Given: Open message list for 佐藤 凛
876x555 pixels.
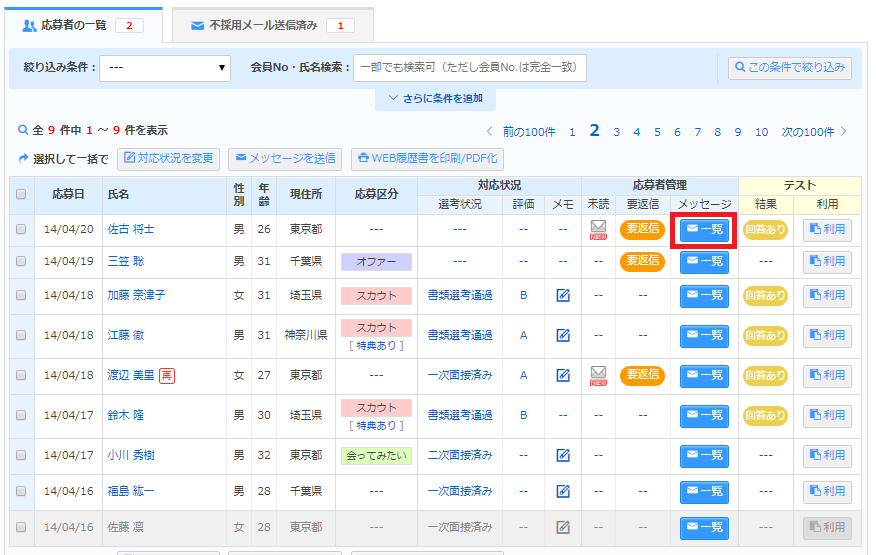Looking at the screenshot, I should pos(704,527).
